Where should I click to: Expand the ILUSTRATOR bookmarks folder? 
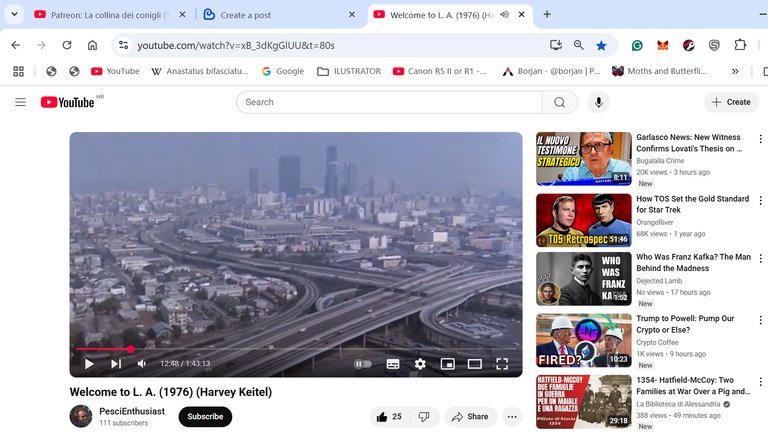point(349,72)
